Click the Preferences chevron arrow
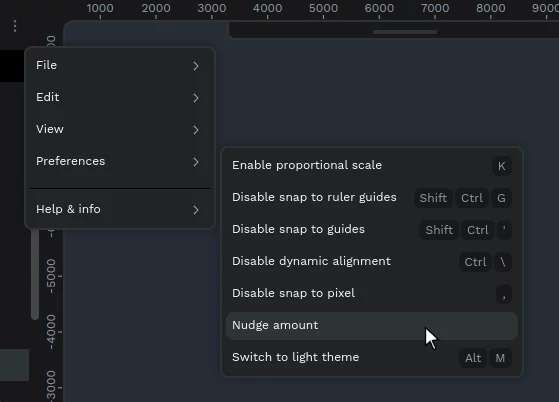The height and width of the screenshot is (402, 559). (196, 162)
